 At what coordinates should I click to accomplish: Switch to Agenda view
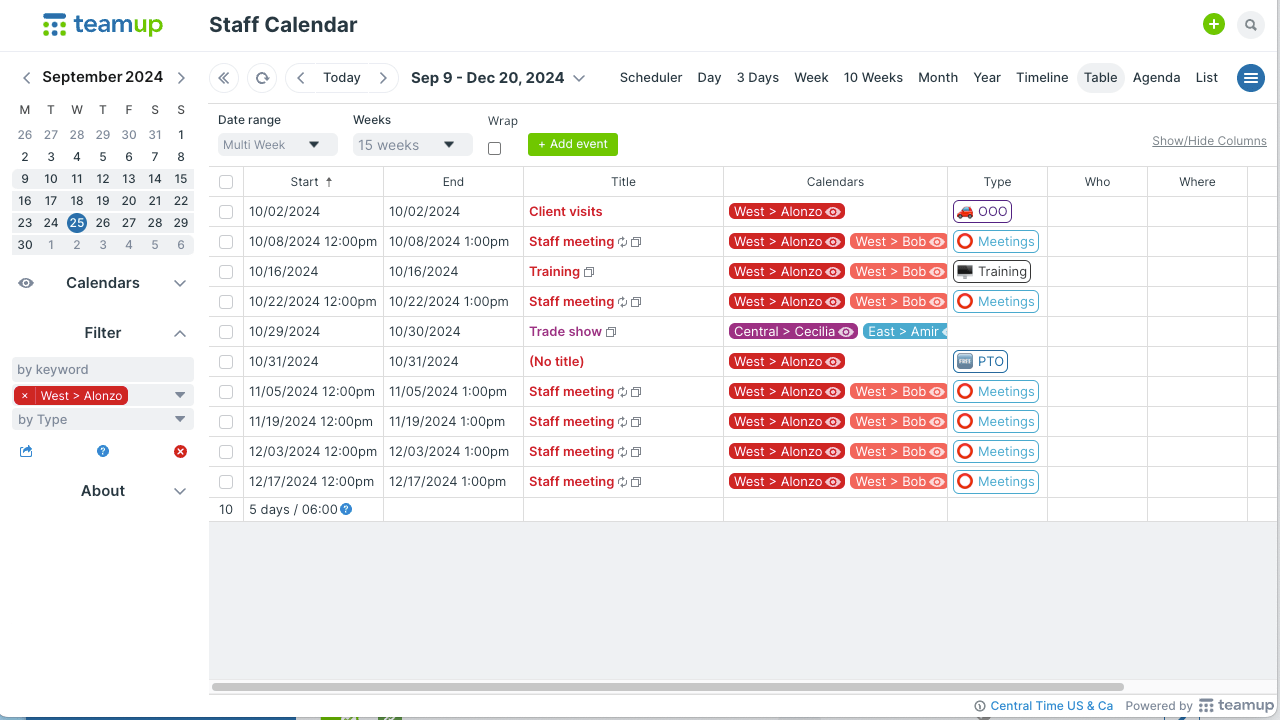[1156, 78]
